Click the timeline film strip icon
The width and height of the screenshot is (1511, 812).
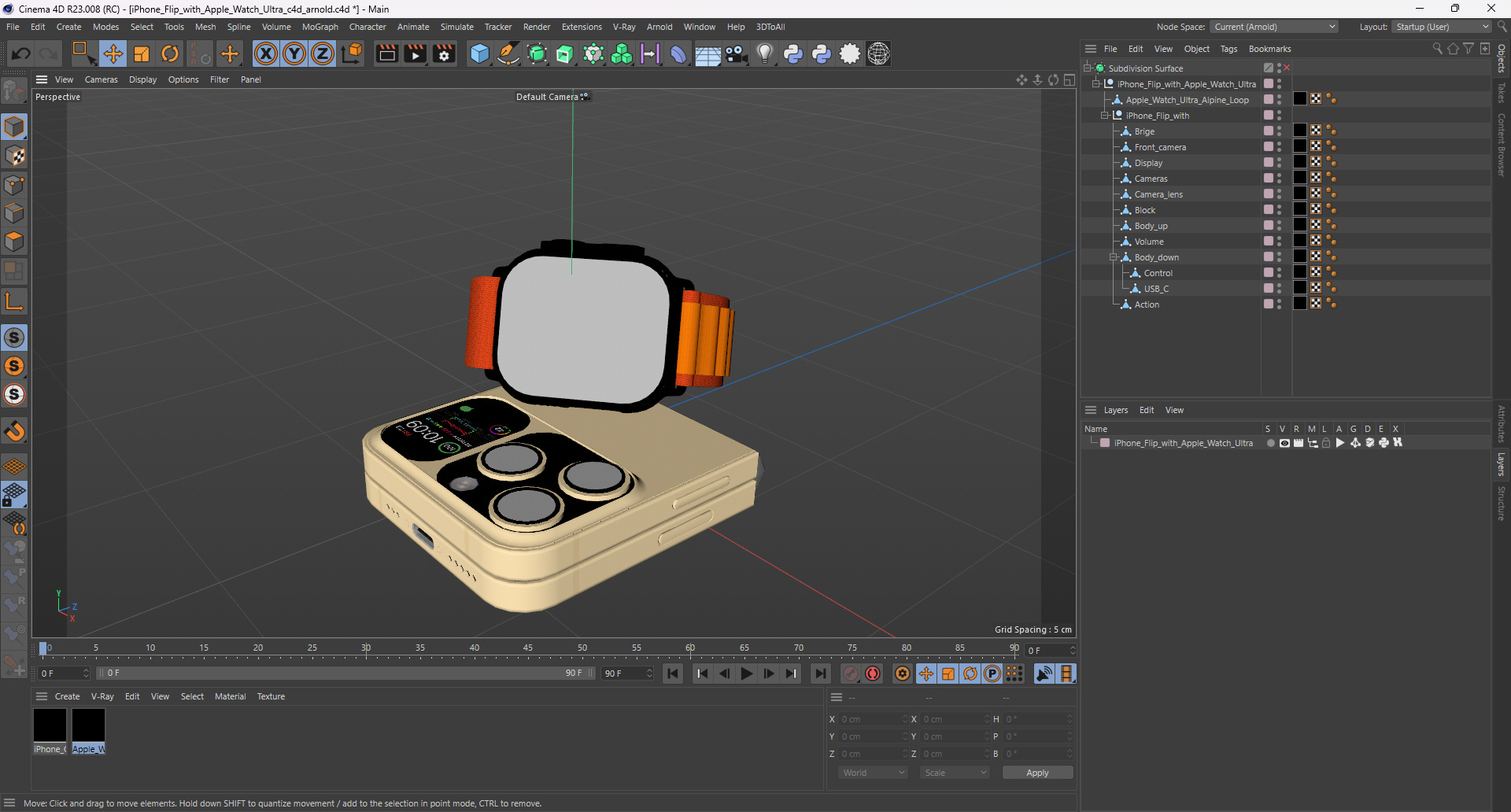[1066, 674]
